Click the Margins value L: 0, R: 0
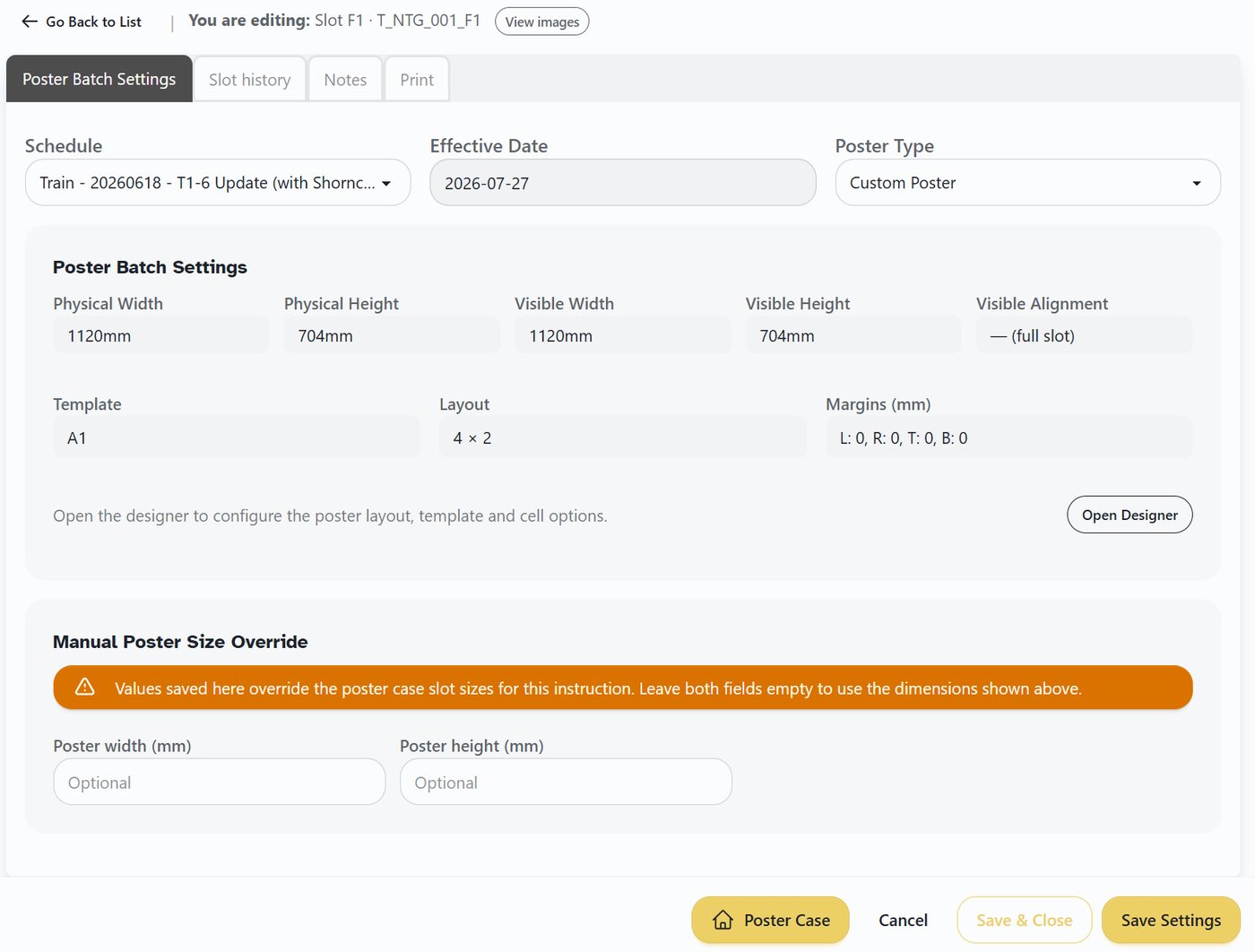This screenshot has width=1255, height=952. tap(1009, 437)
